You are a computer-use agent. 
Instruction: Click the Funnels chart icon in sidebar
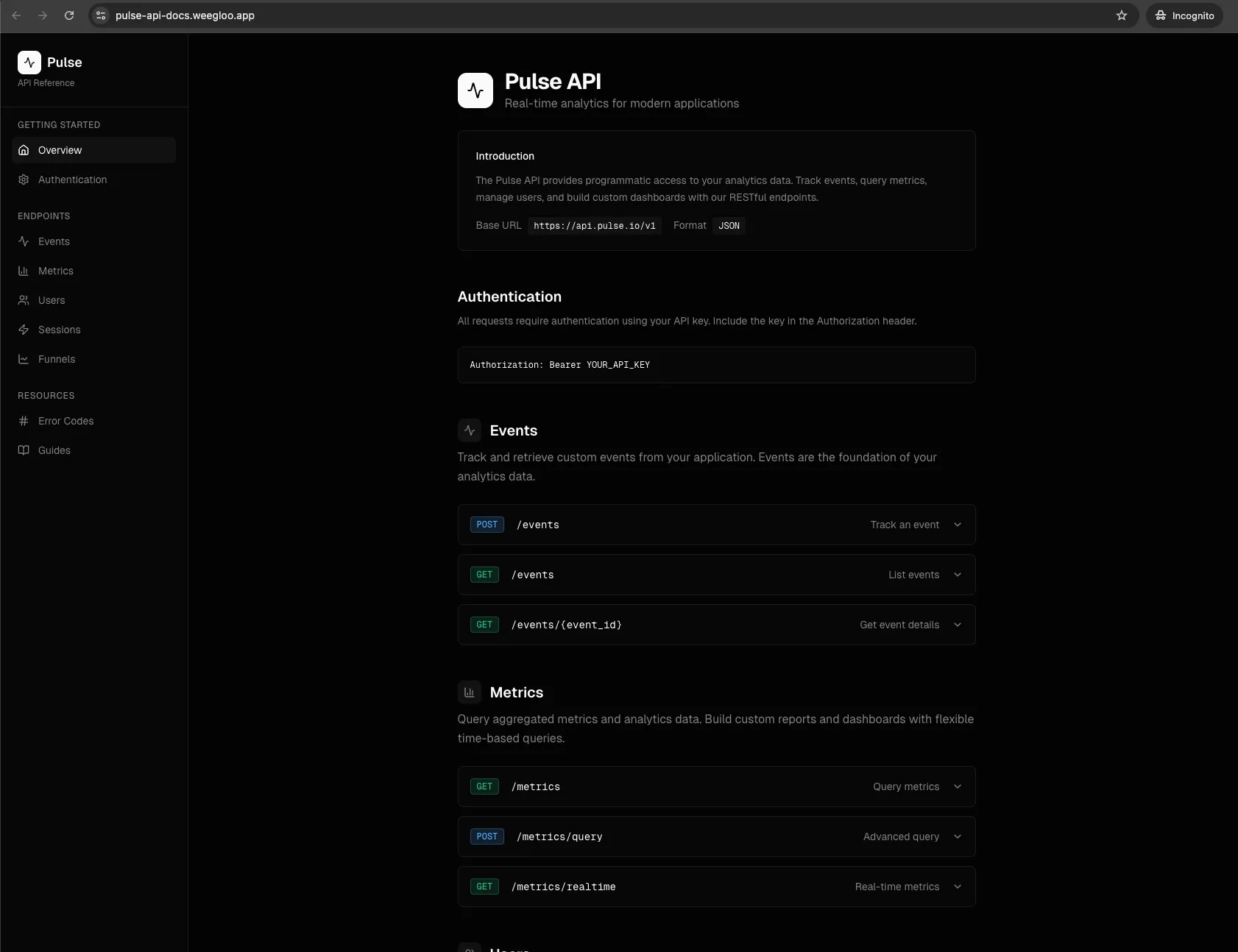[x=24, y=359]
